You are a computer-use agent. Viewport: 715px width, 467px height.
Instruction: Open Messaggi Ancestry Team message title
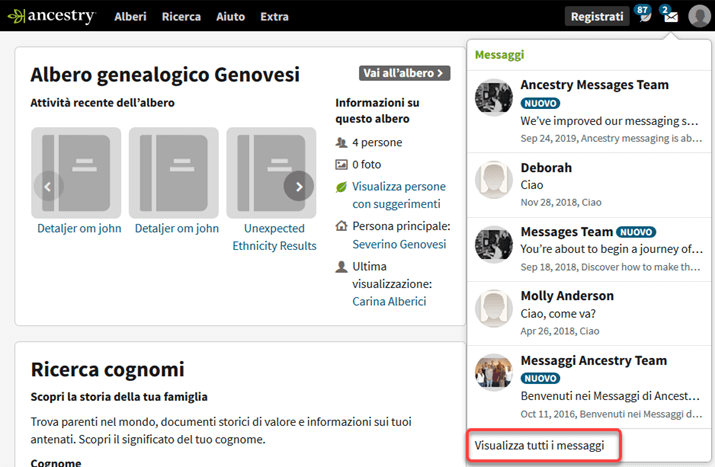pos(594,361)
